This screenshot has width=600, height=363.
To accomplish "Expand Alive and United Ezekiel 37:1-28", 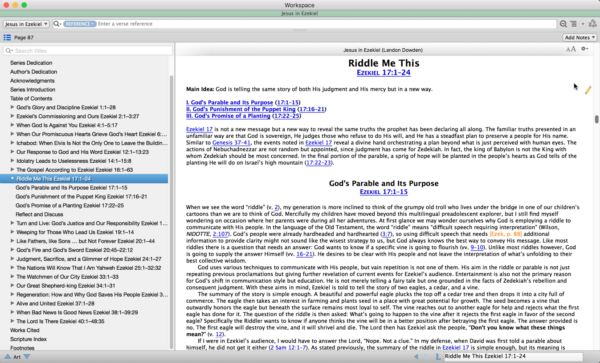I will (12, 303).
